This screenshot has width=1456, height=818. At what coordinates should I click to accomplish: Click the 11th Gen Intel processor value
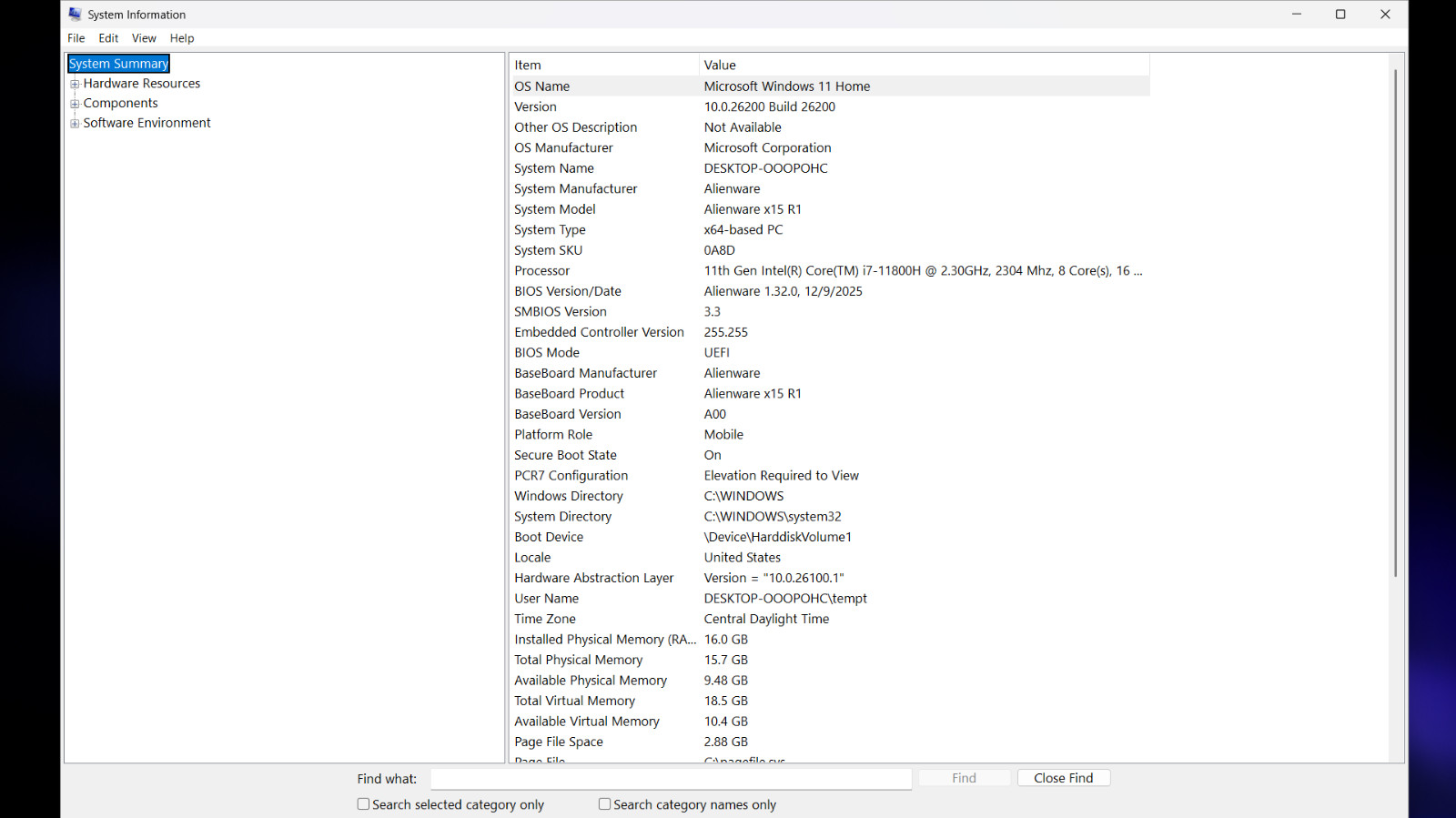coord(924,271)
